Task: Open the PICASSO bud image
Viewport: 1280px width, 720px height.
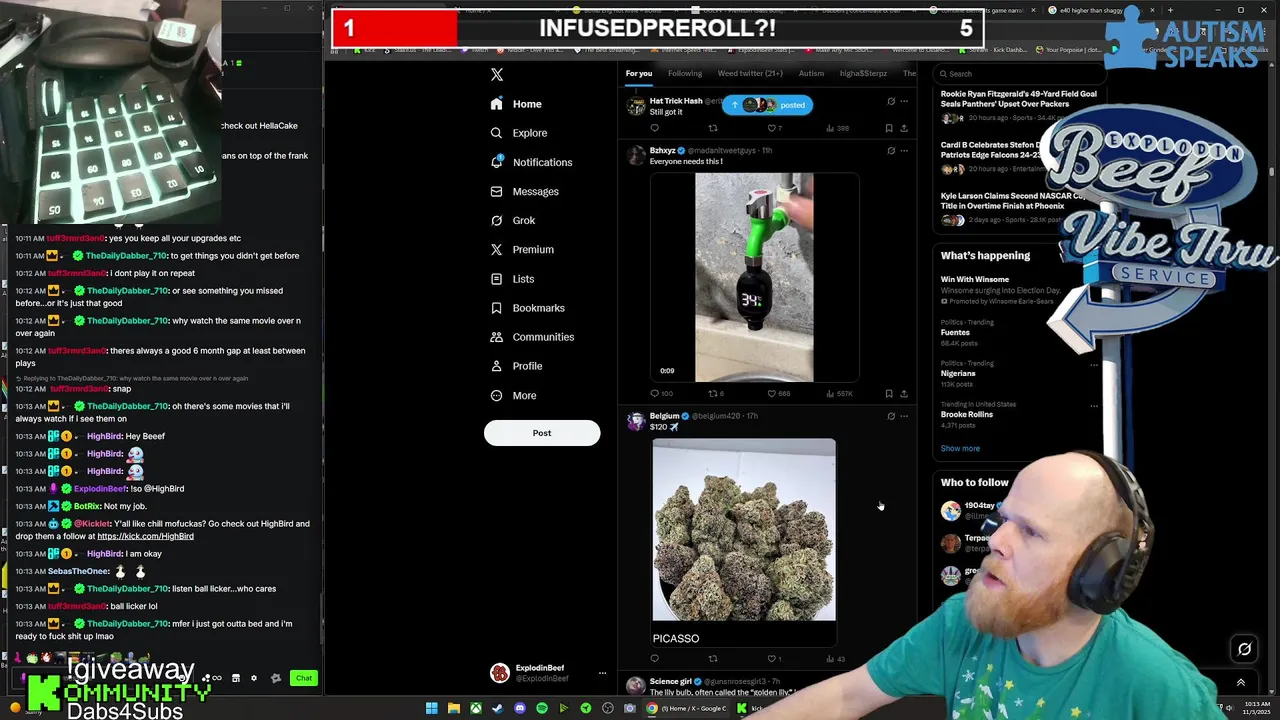Action: click(744, 530)
